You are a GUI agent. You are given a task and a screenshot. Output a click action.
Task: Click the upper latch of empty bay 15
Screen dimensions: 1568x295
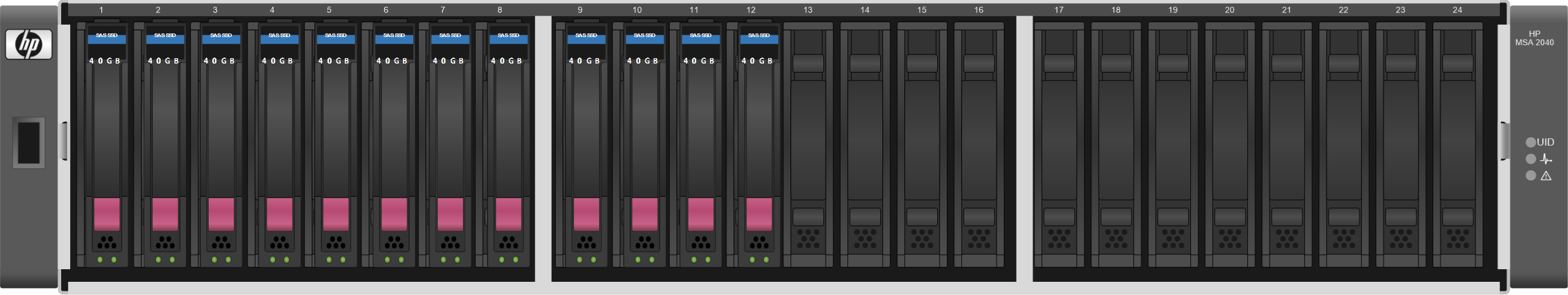click(x=922, y=64)
